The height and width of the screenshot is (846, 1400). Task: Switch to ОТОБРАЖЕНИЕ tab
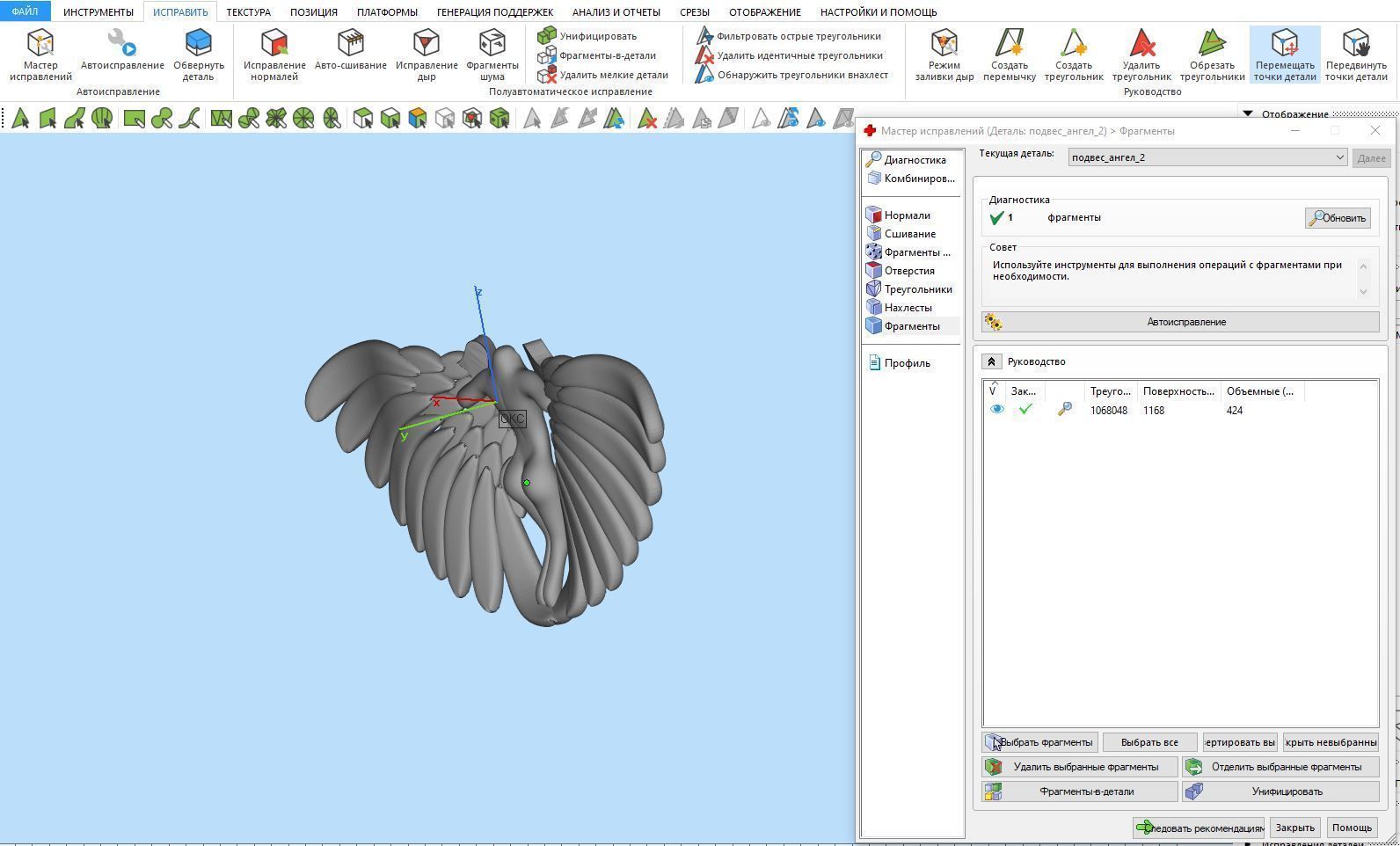[765, 12]
